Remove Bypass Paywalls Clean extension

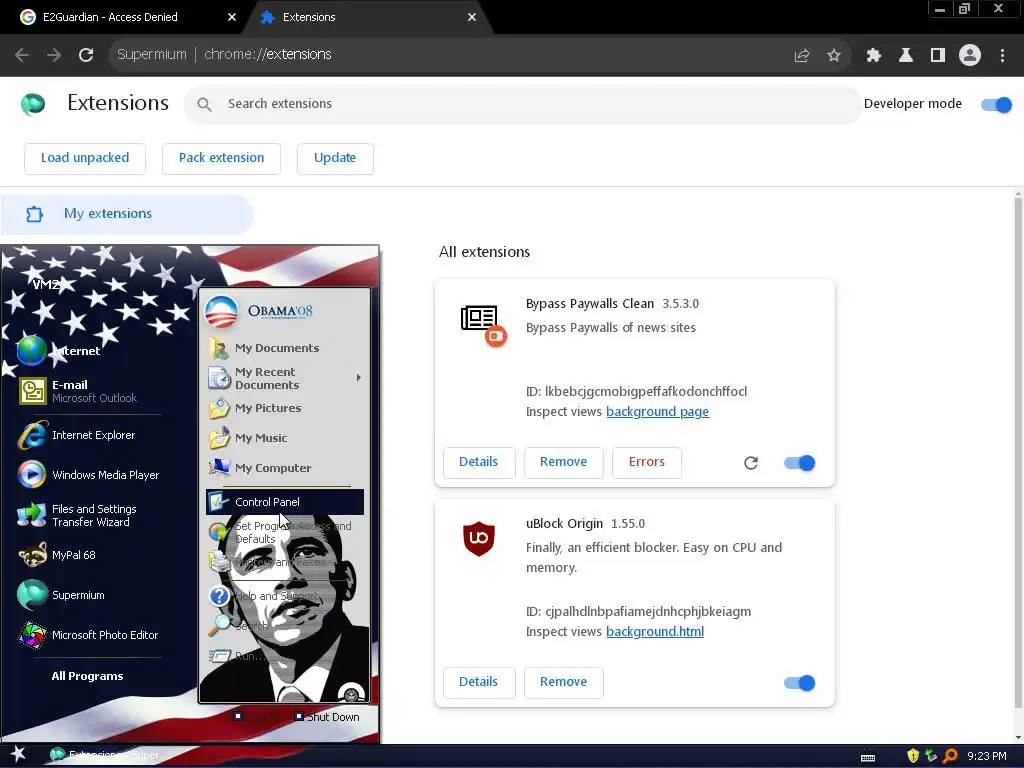click(564, 462)
